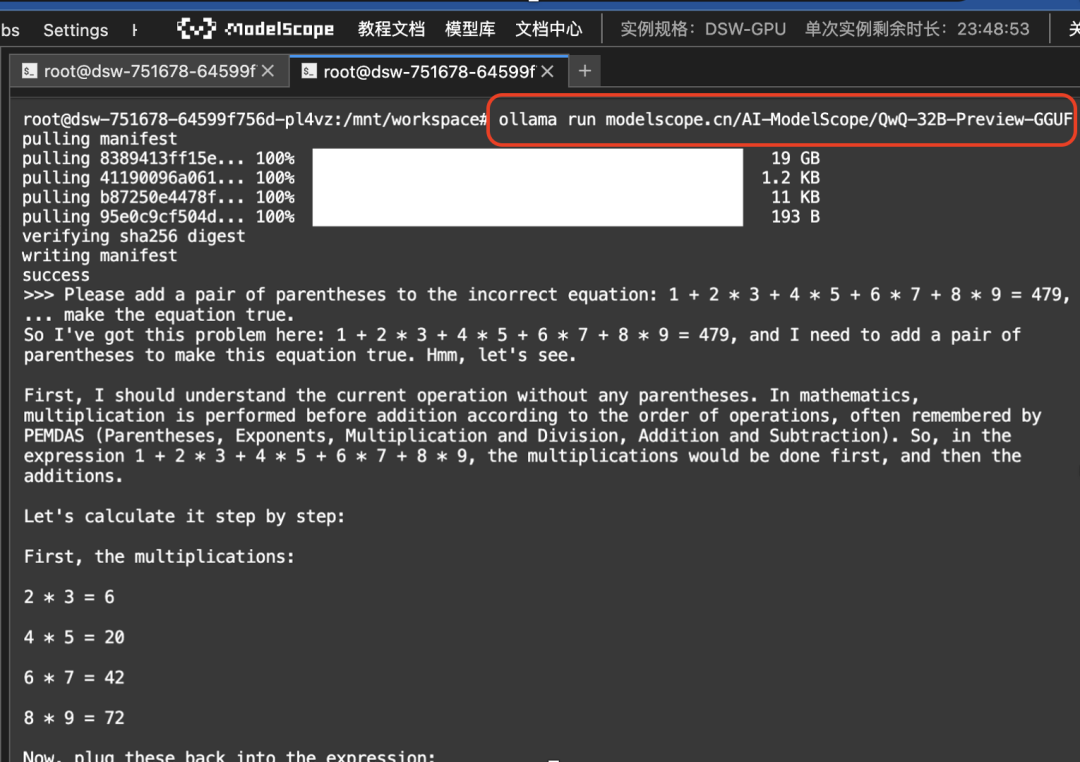Click terminal icon on second tab
Viewport: 1080px width, 762px height.
tap(309, 70)
